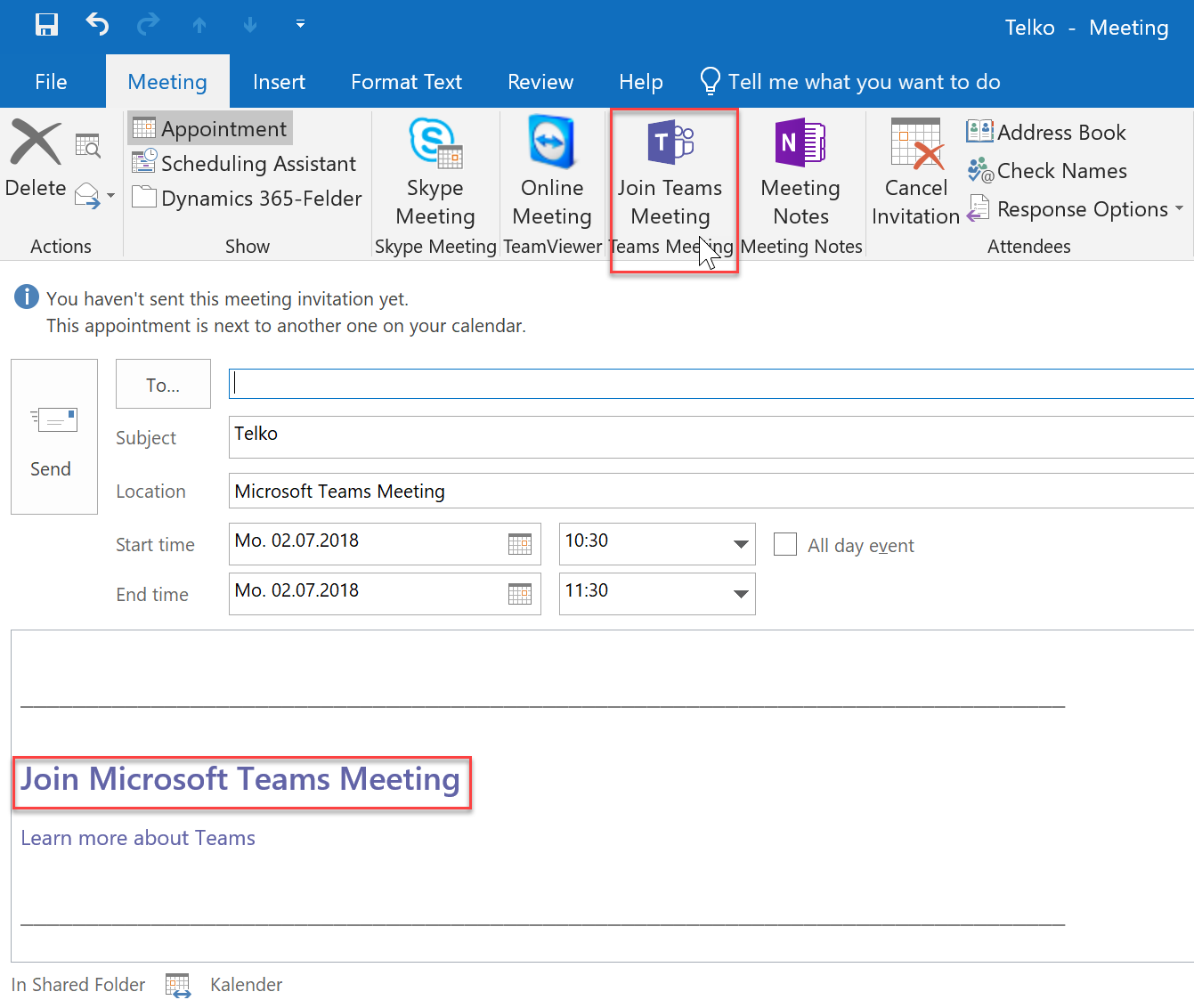This screenshot has width=1194, height=1008.
Task: Select the Appointment view
Action: coord(211,128)
